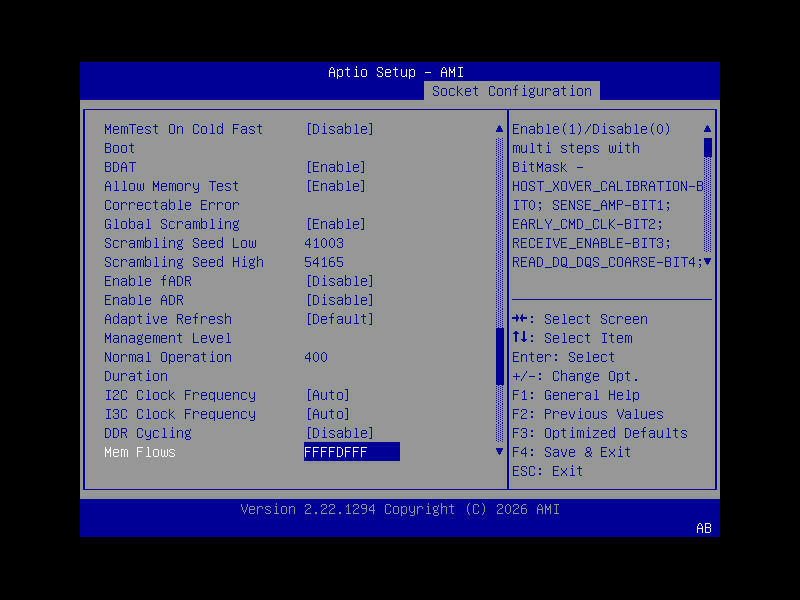Select the Allow Memory Test label
Screen dimensions: 800x600
(171, 186)
